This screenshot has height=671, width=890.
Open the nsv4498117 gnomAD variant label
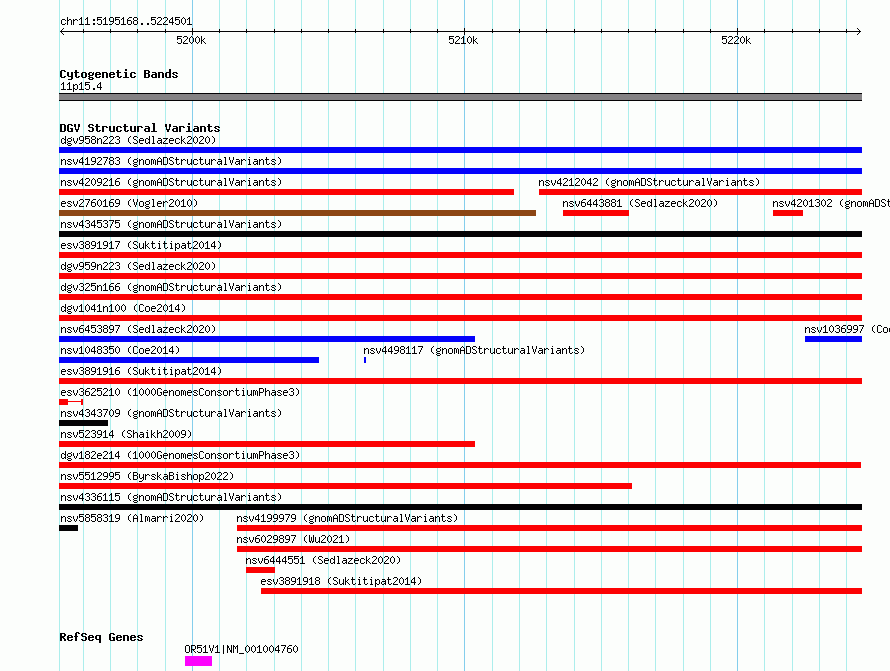click(474, 350)
